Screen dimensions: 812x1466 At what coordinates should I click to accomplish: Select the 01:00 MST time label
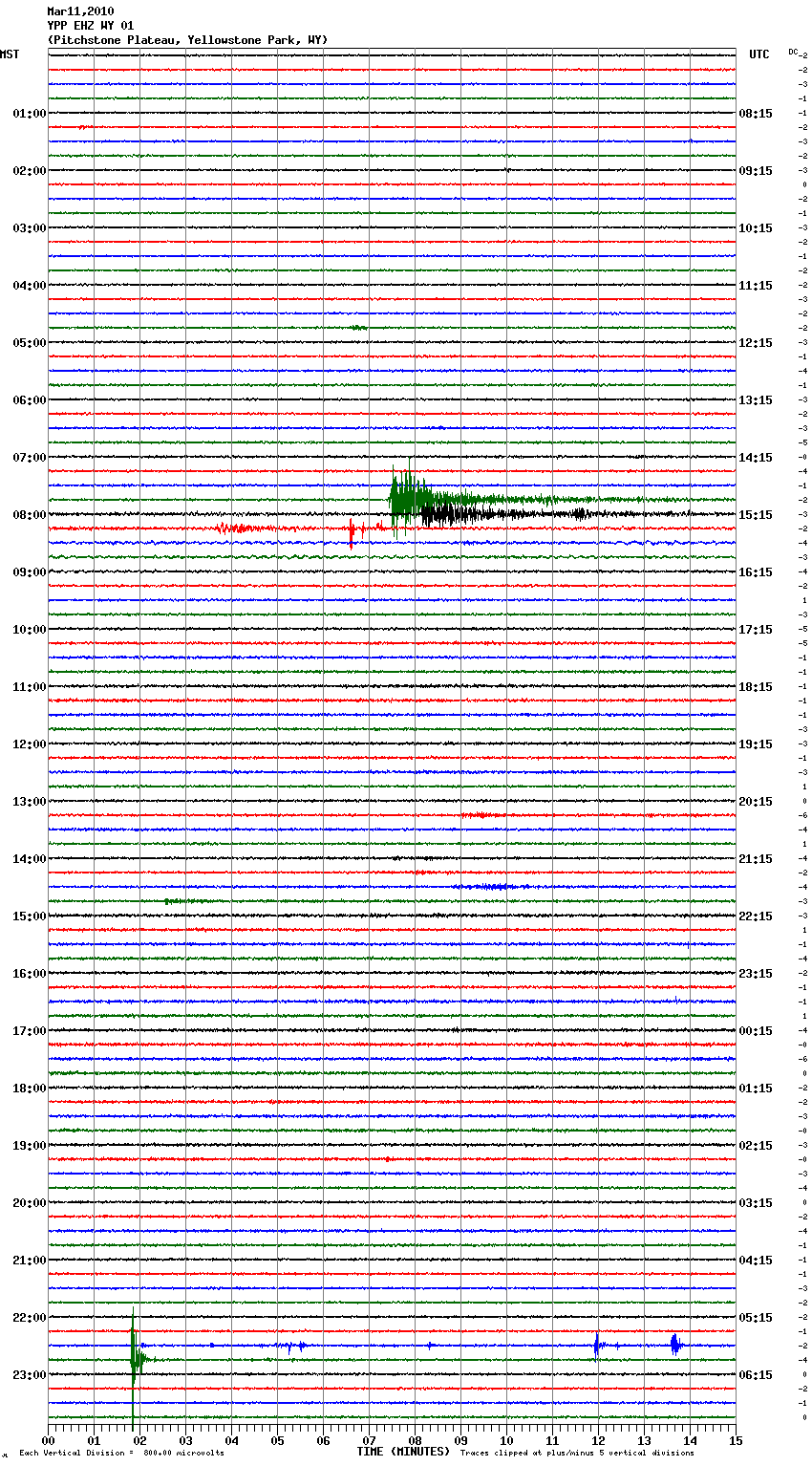click(x=30, y=114)
